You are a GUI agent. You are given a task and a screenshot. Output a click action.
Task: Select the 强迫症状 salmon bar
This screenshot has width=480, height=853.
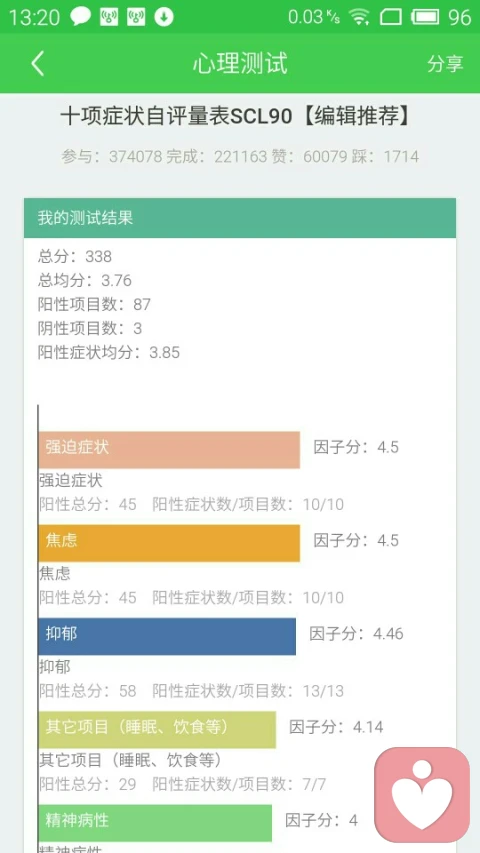169,450
